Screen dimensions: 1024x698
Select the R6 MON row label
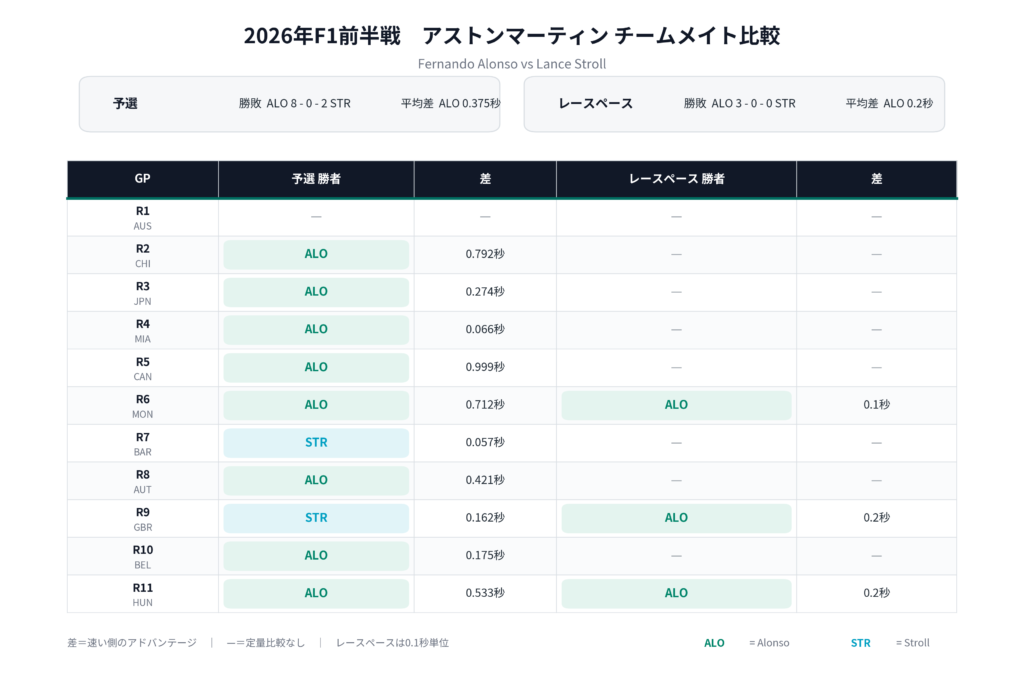[x=142, y=406]
